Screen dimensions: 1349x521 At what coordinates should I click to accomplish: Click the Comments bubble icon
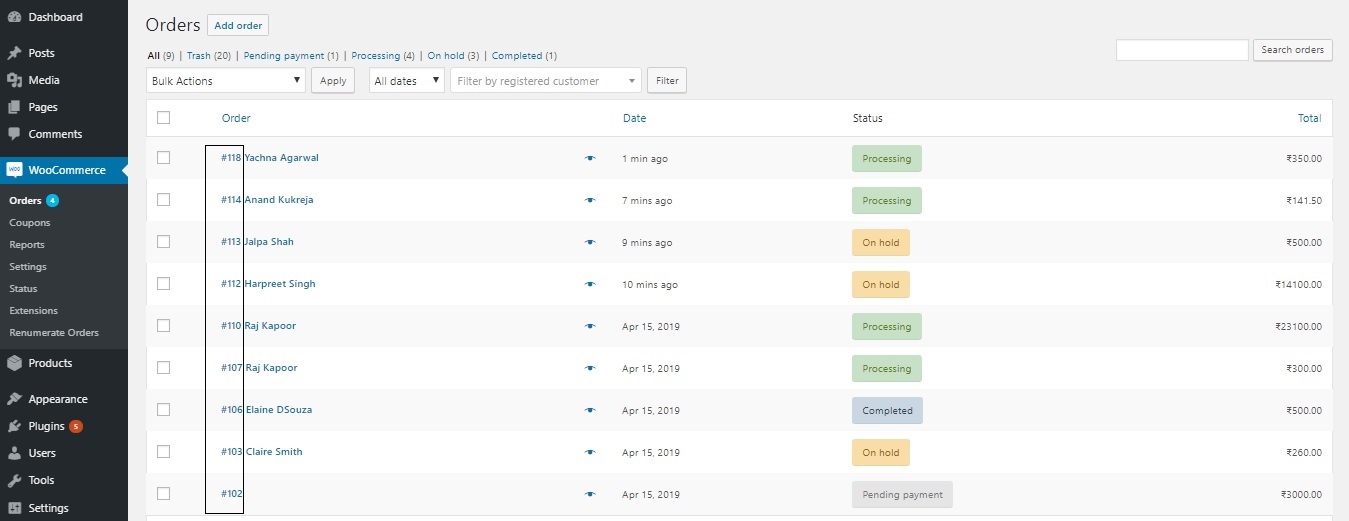pyautogui.click(x=14, y=134)
